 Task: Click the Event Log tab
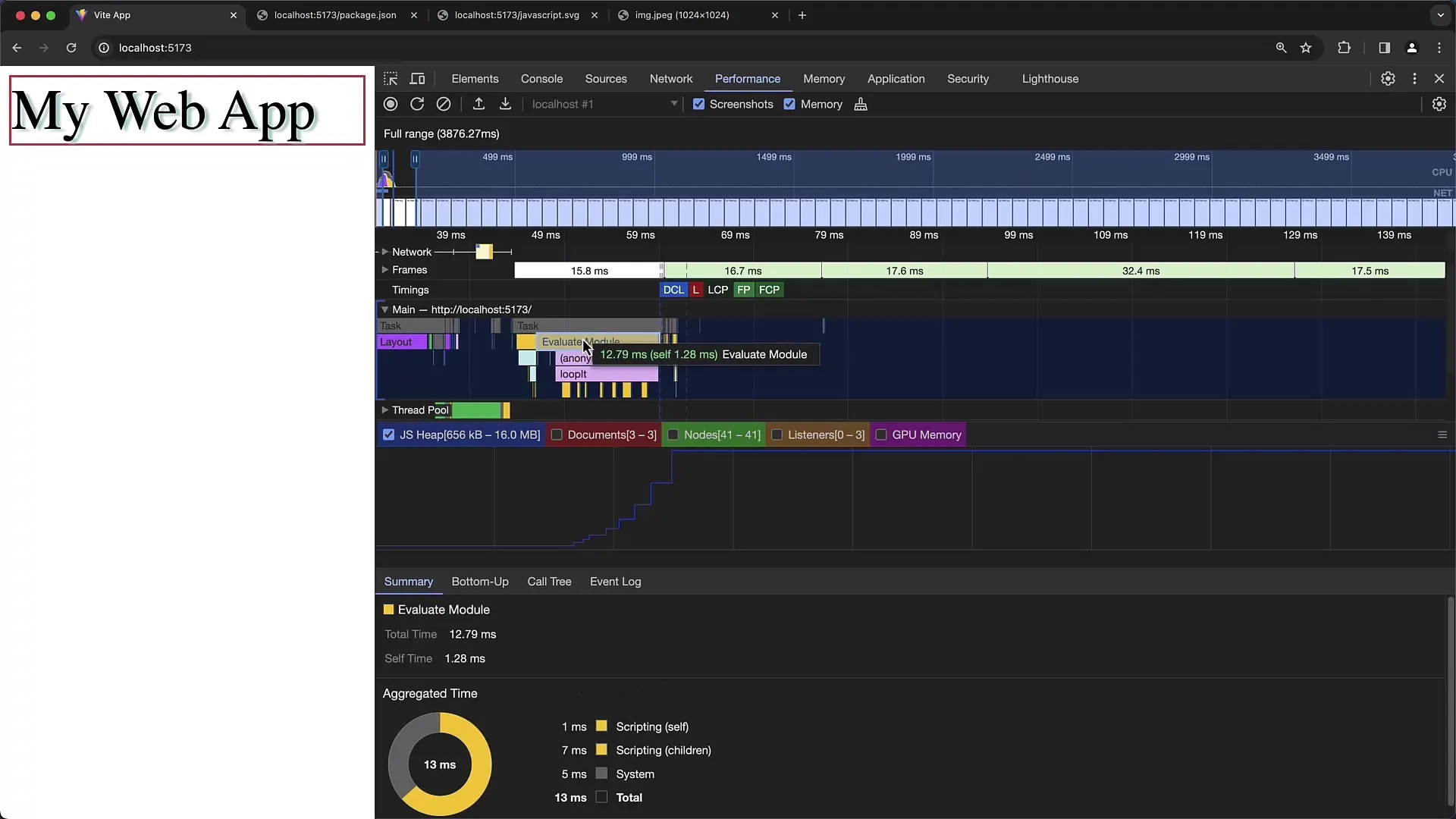(x=615, y=581)
